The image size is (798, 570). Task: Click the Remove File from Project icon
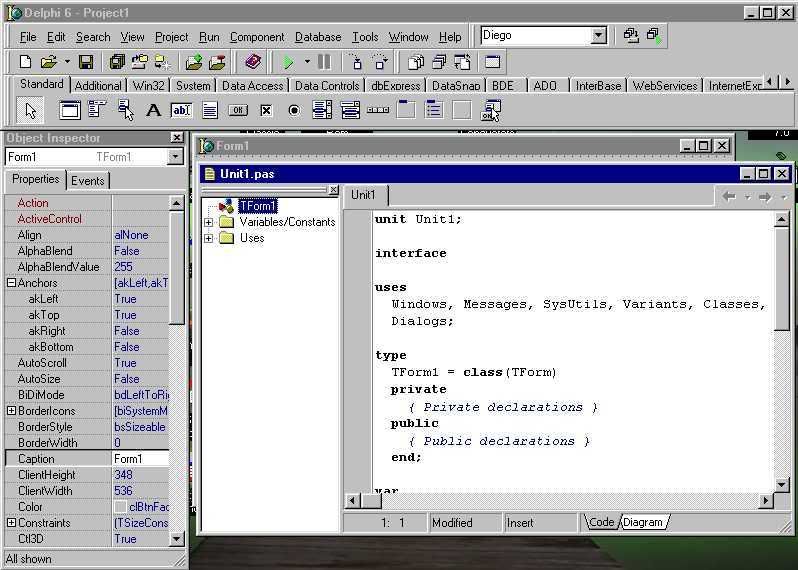coord(216,62)
